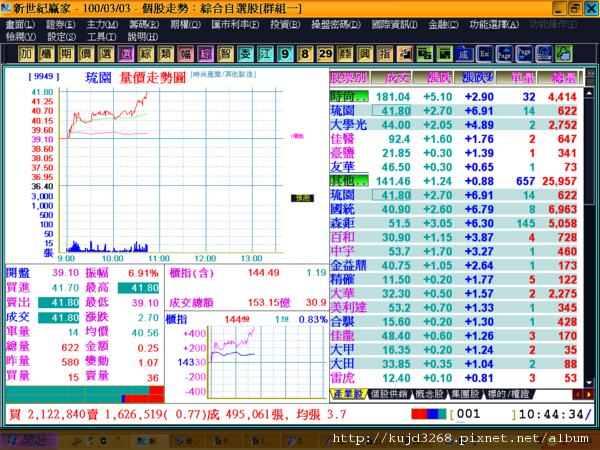The width and height of the screenshot is (600, 450).
Task: Select the 國統 stock row
Action: (456, 209)
